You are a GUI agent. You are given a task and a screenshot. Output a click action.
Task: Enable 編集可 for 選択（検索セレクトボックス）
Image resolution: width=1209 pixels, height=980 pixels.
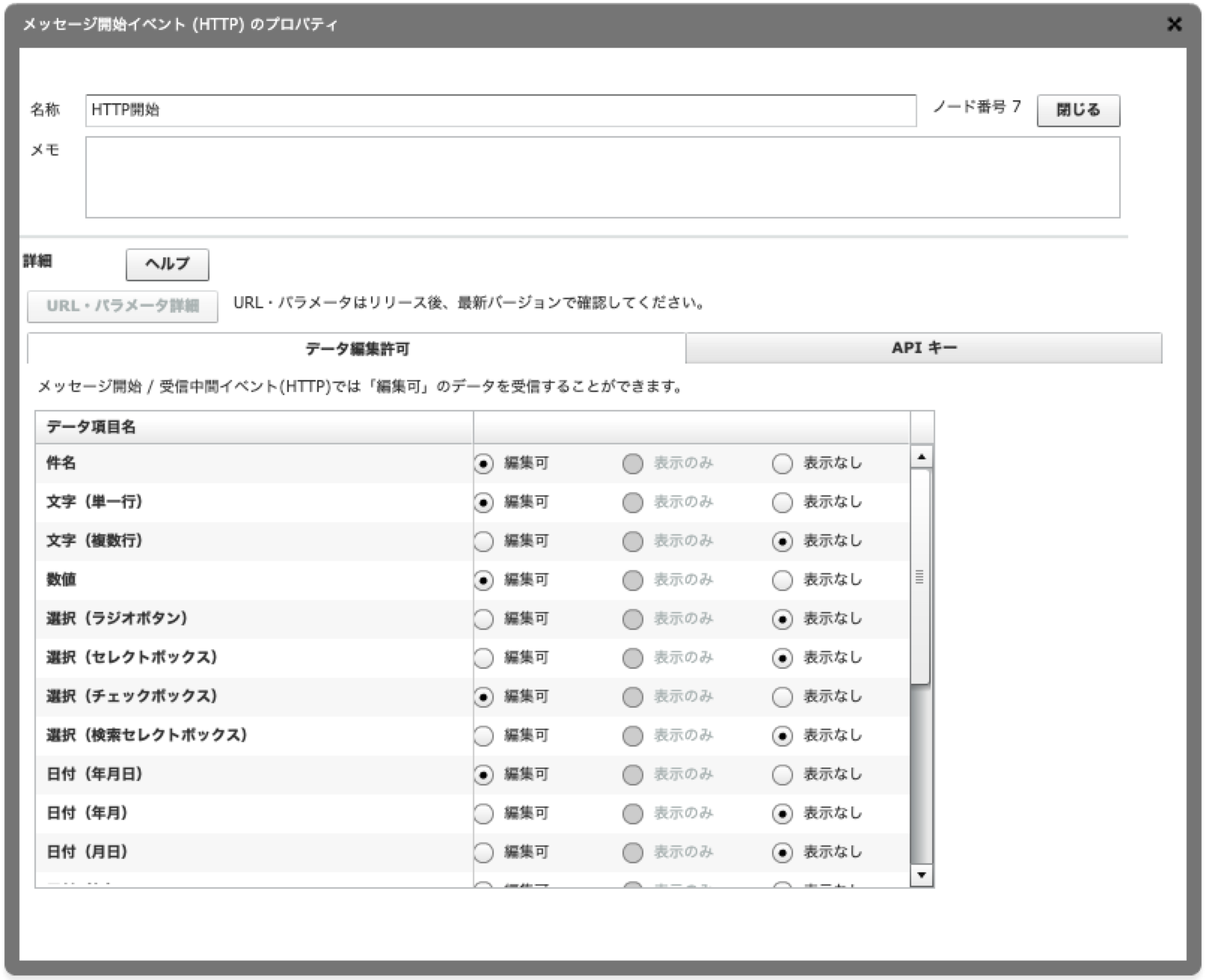click(484, 735)
